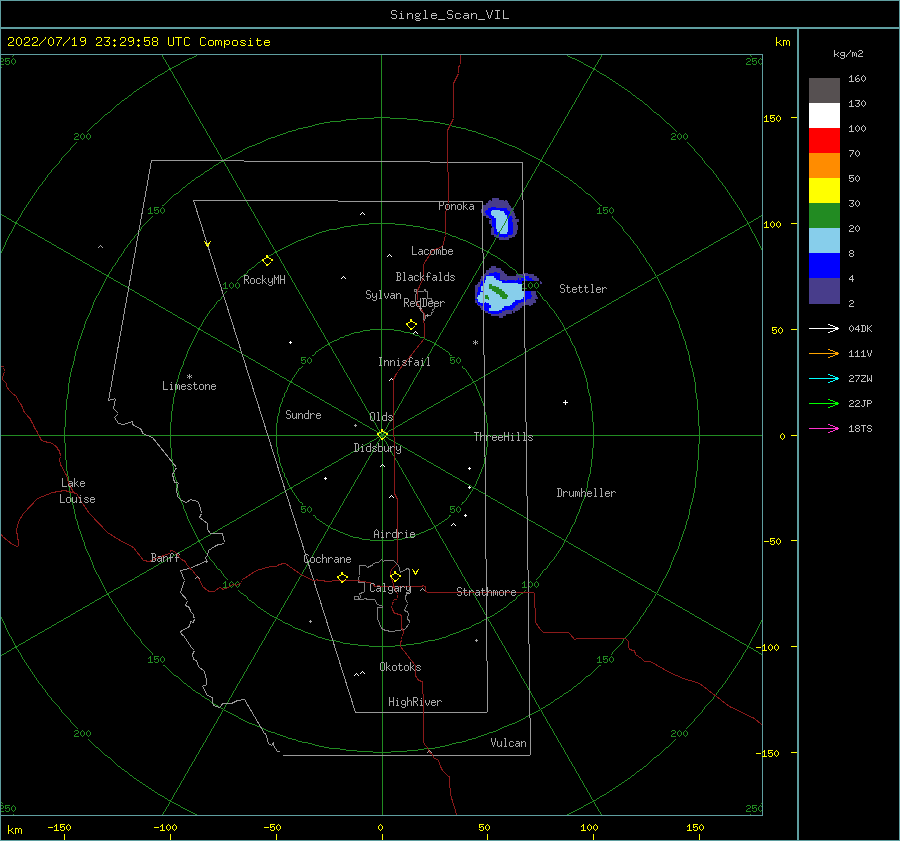Screen dimensions: 900x841
Task: Click the red 100 kg/m2 legend swatch
Action: pos(824,141)
